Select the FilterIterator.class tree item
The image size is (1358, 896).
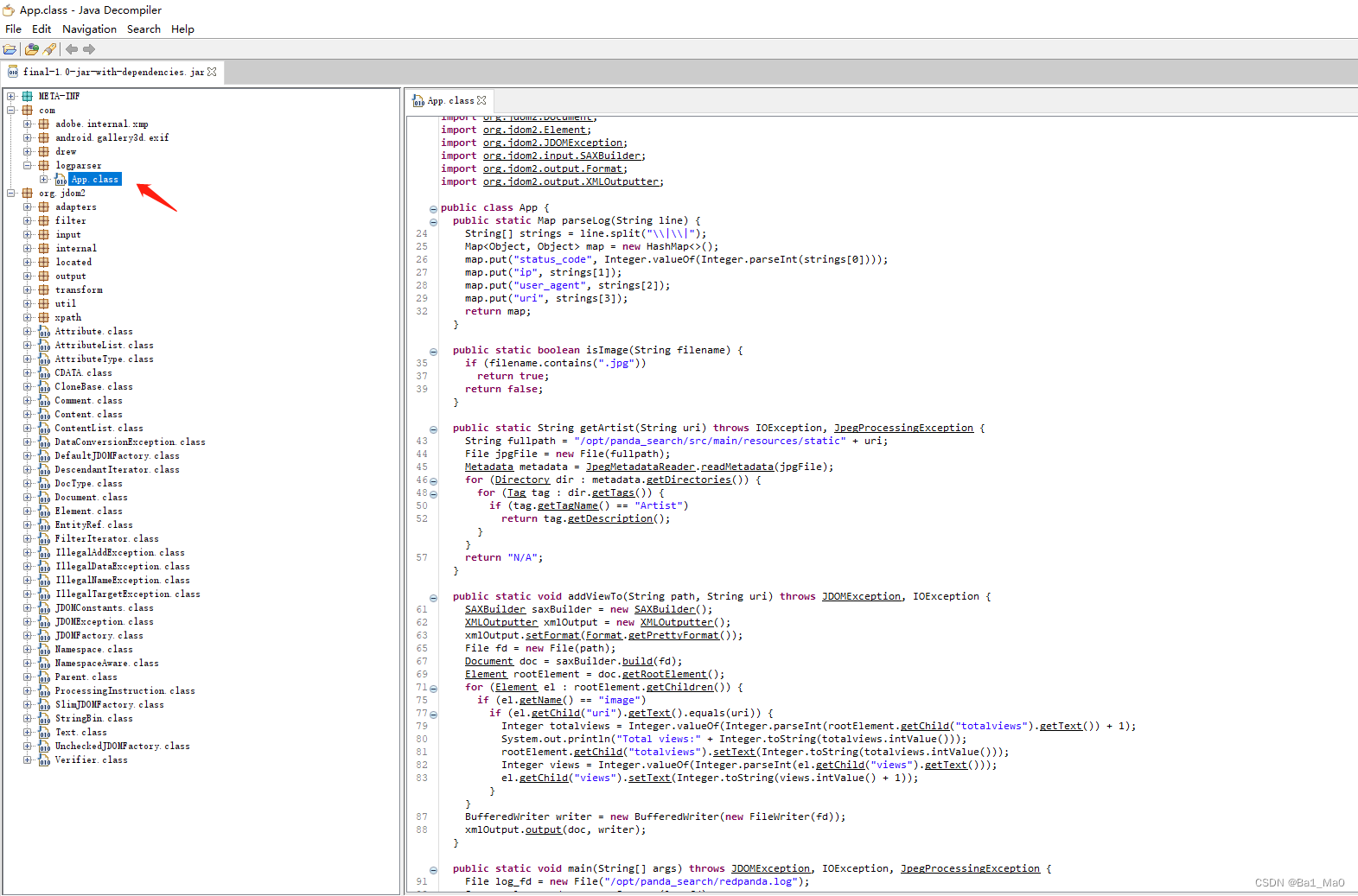coord(106,538)
